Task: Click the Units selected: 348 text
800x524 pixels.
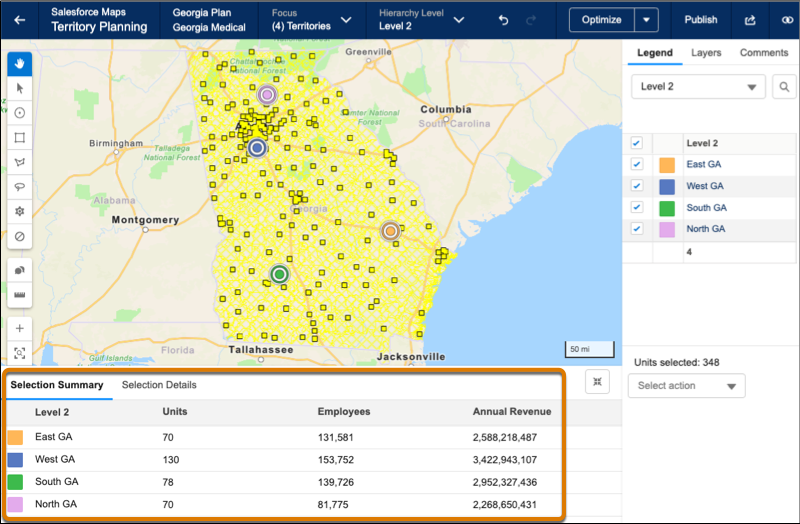Action: [x=677, y=363]
